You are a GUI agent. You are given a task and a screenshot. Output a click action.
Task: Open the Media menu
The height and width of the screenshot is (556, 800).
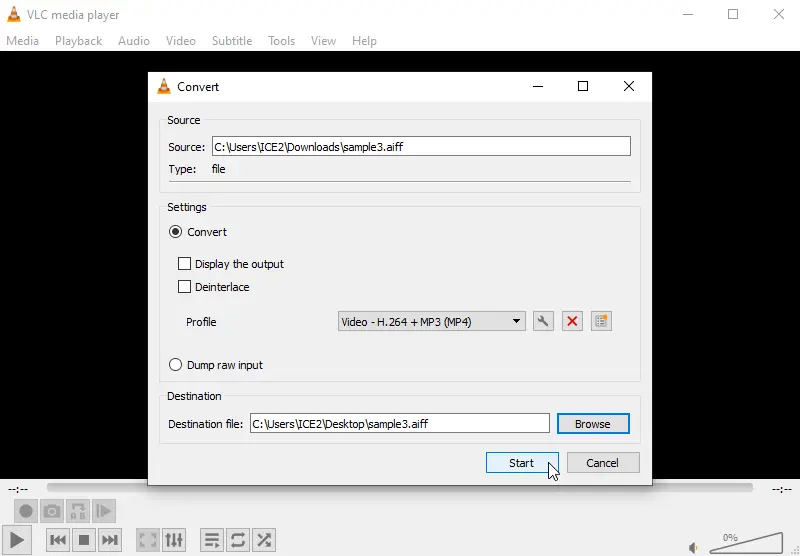pyautogui.click(x=22, y=41)
